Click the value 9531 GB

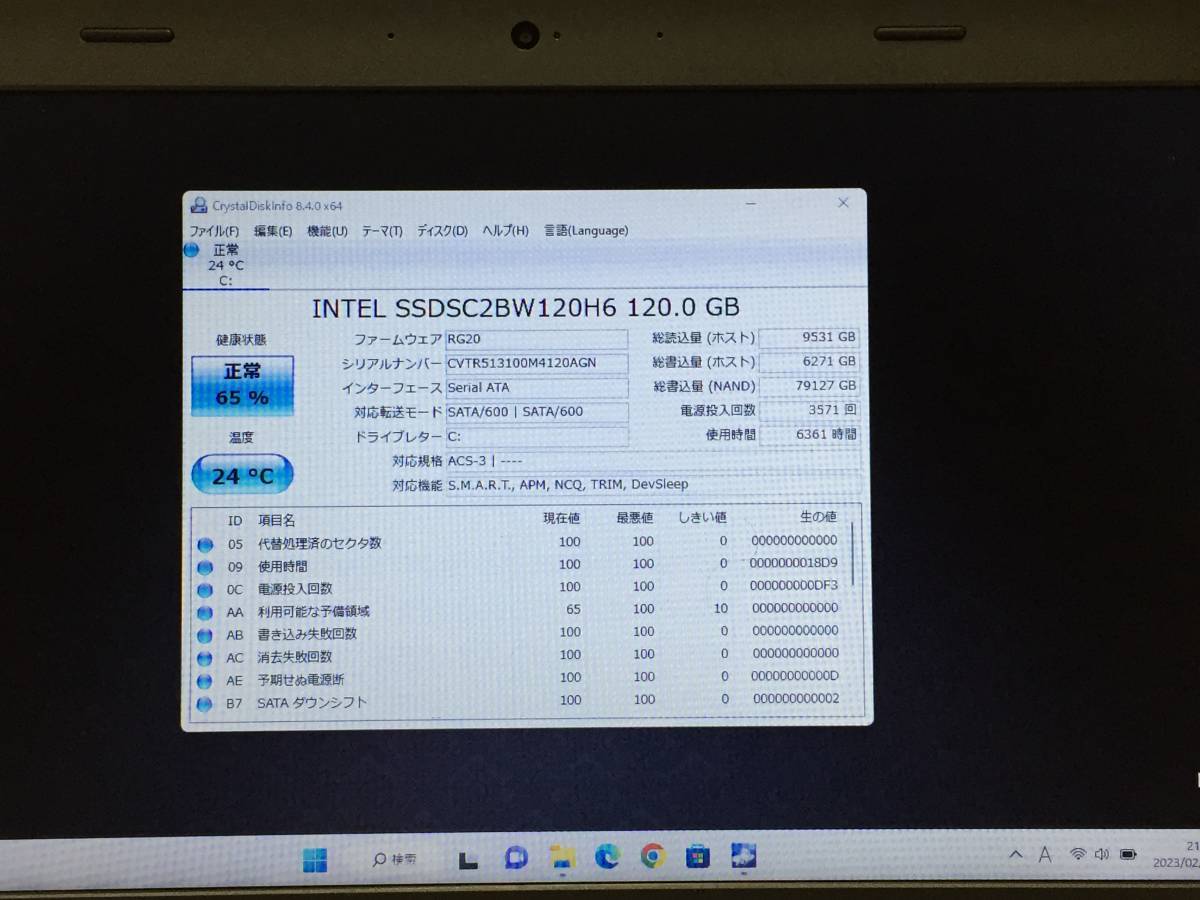pyautogui.click(x=810, y=338)
